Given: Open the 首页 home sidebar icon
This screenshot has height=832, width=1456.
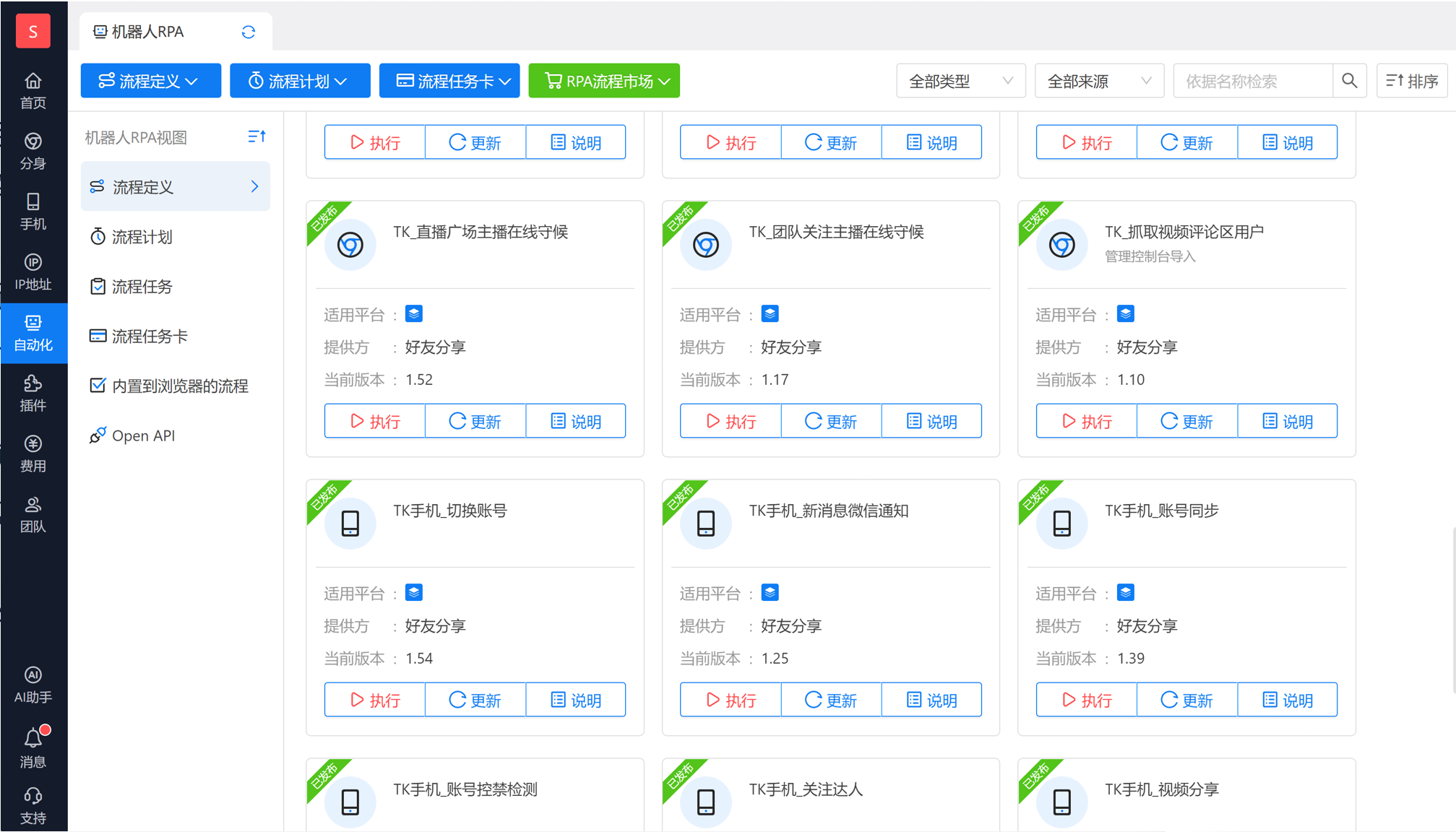Looking at the screenshot, I should [x=33, y=91].
